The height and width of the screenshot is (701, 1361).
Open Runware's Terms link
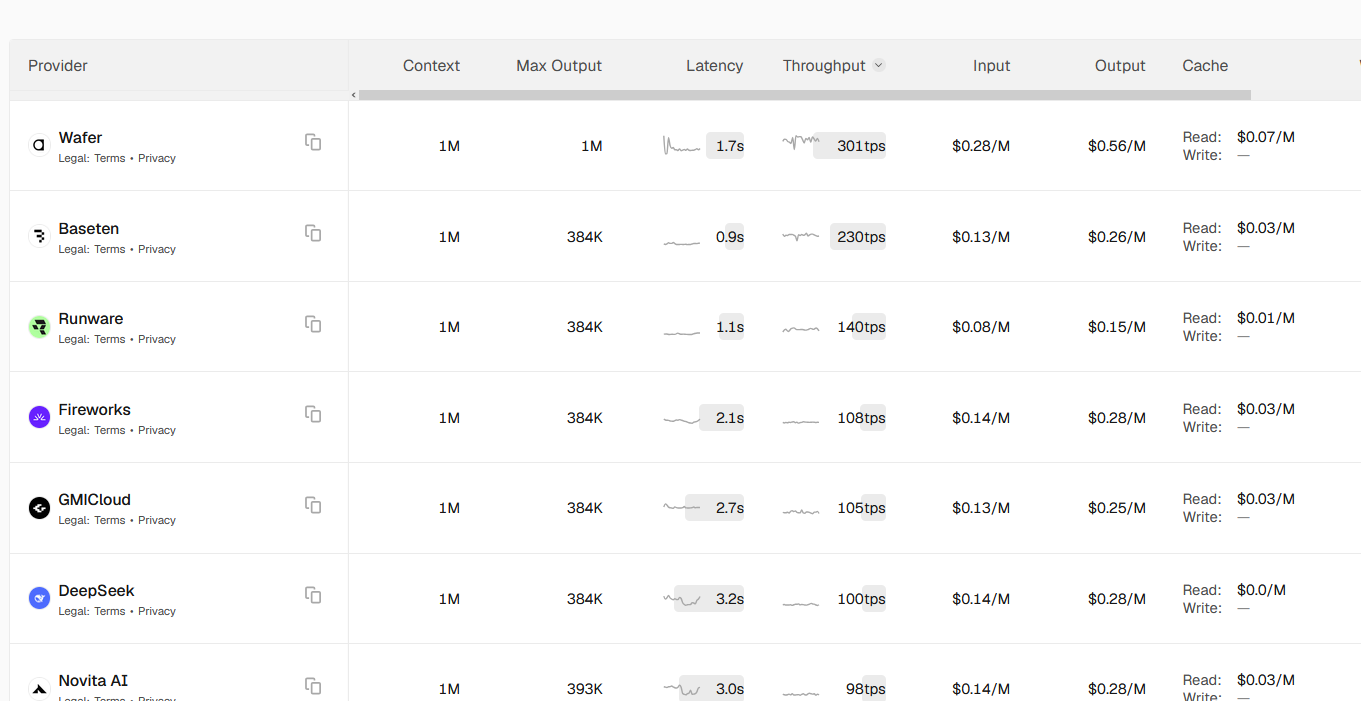click(x=110, y=339)
